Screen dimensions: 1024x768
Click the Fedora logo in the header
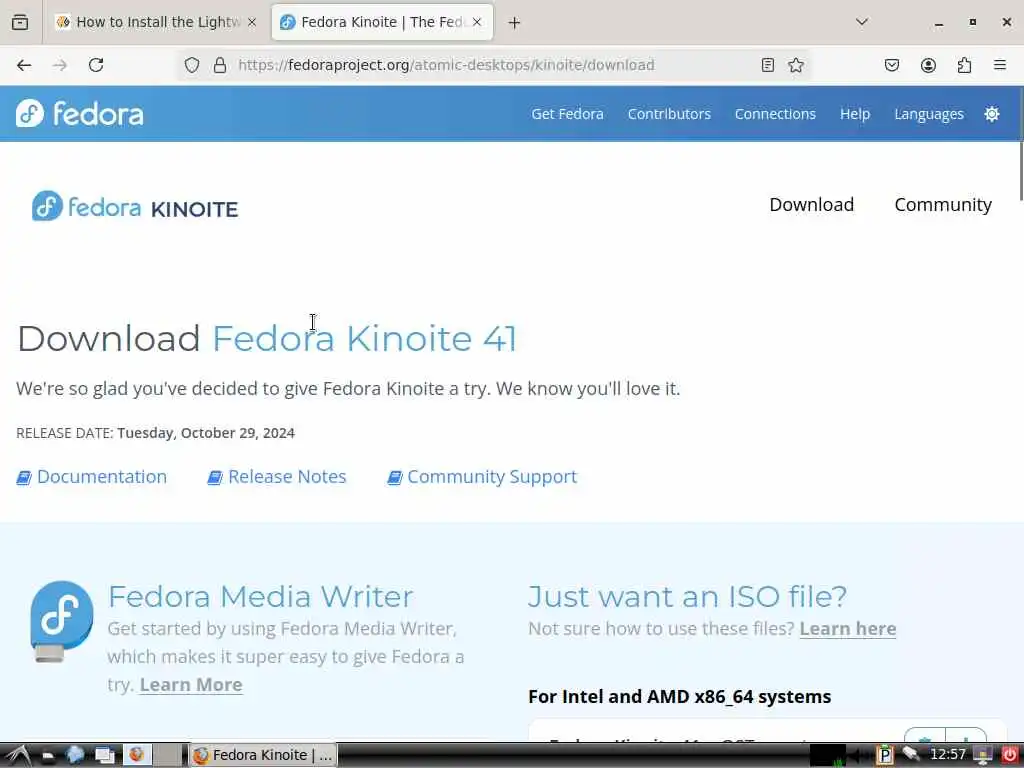80,114
